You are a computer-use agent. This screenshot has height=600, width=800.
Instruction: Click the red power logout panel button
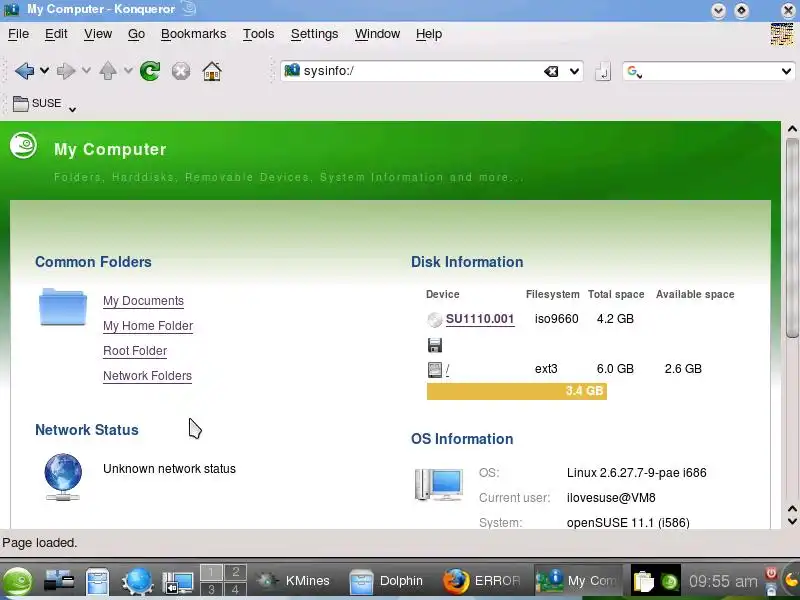pyautogui.click(x=771, y=573)
